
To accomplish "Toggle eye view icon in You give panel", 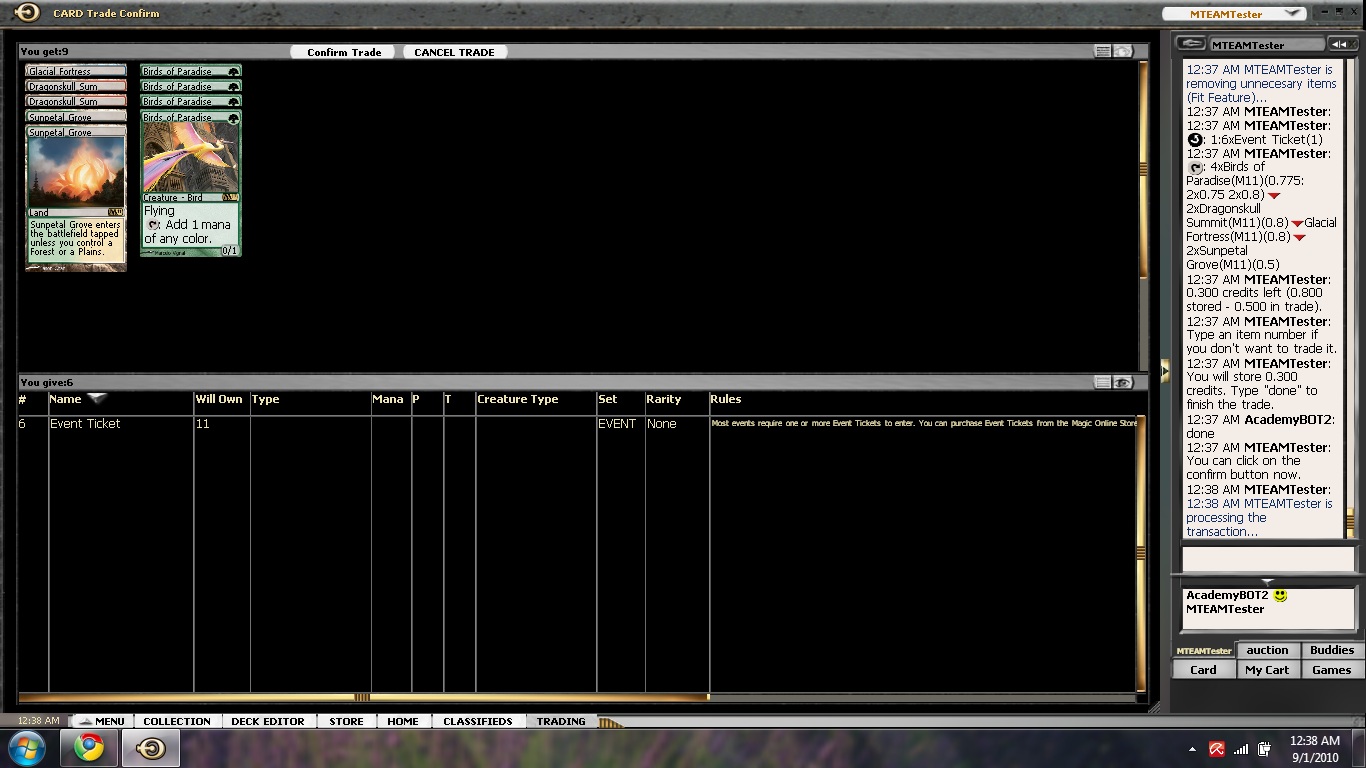I will point(1123,382).
